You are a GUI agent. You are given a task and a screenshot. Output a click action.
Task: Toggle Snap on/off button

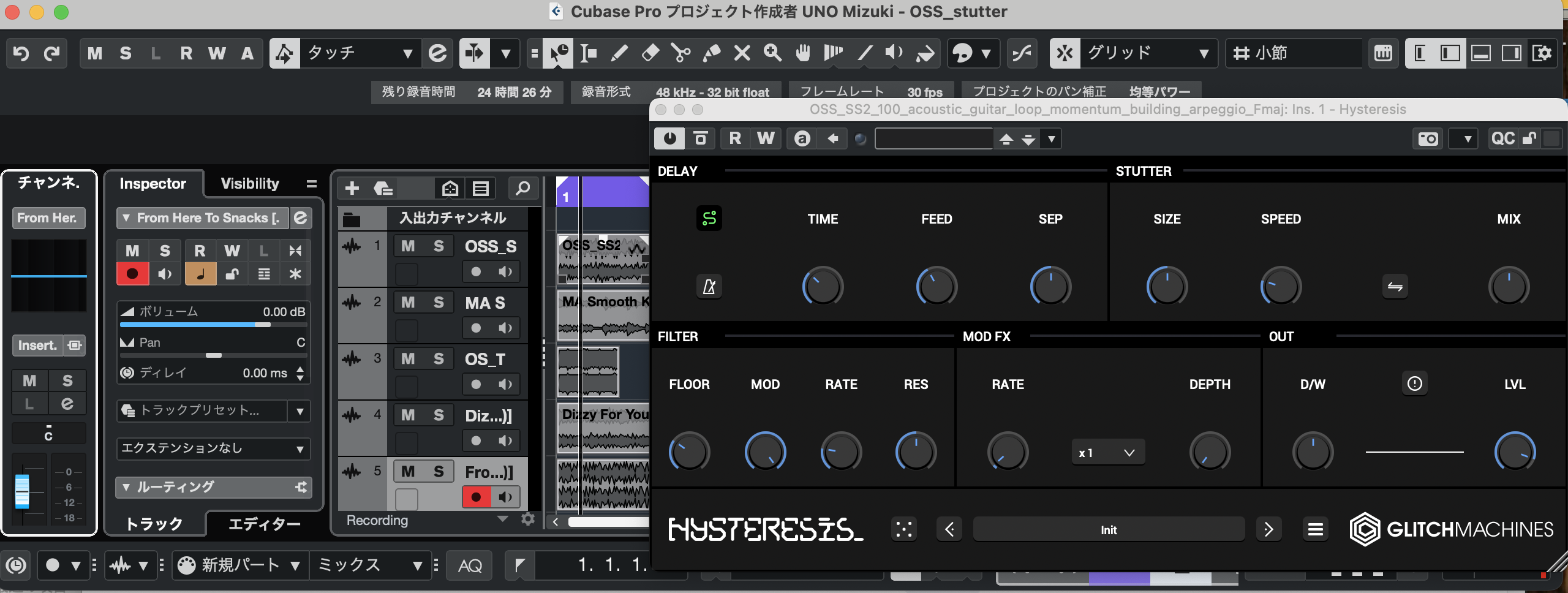[x=1065, y=53]
